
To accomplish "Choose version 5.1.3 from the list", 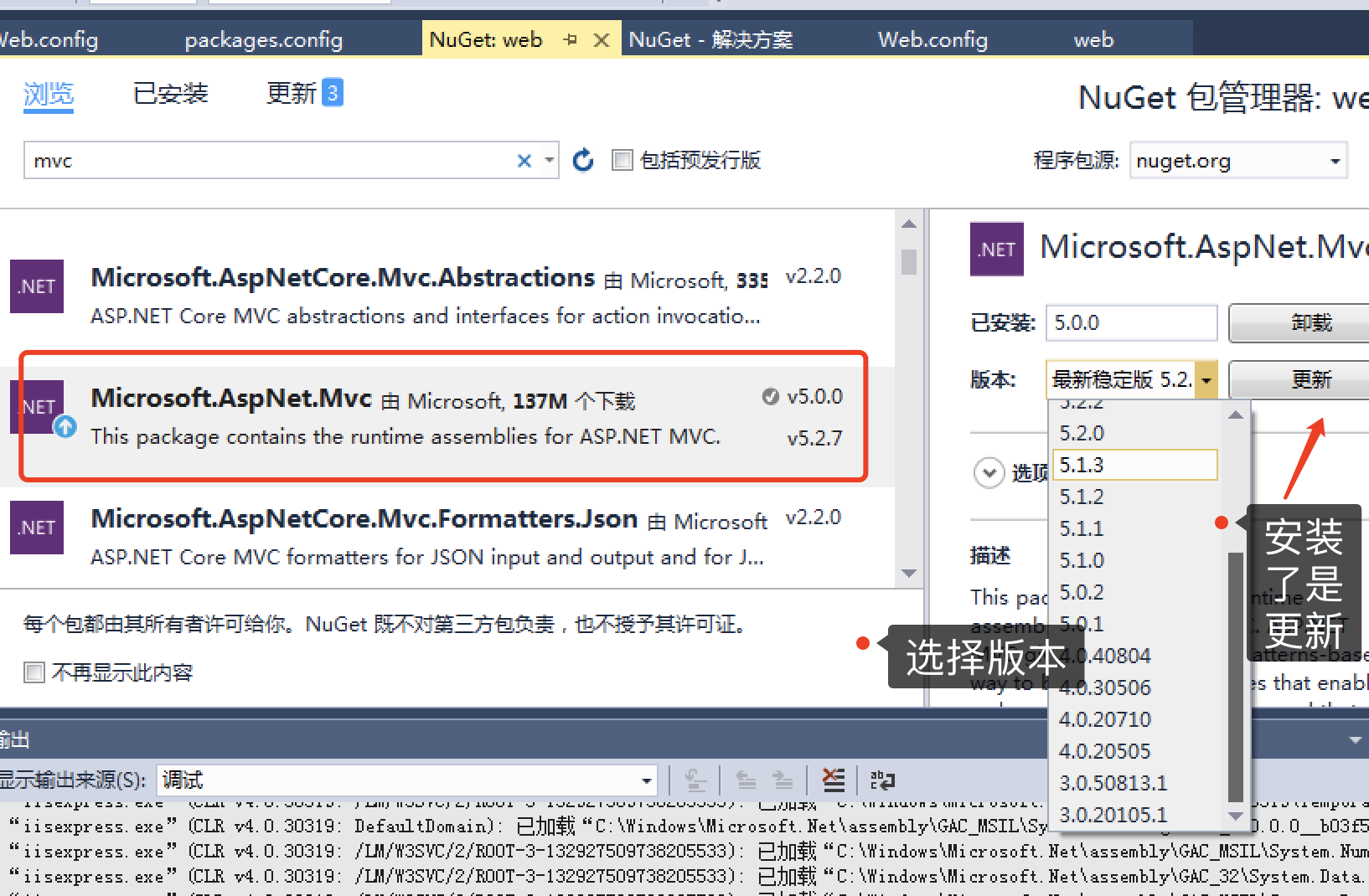I will pyautogui.click(x=1134, y=465).
